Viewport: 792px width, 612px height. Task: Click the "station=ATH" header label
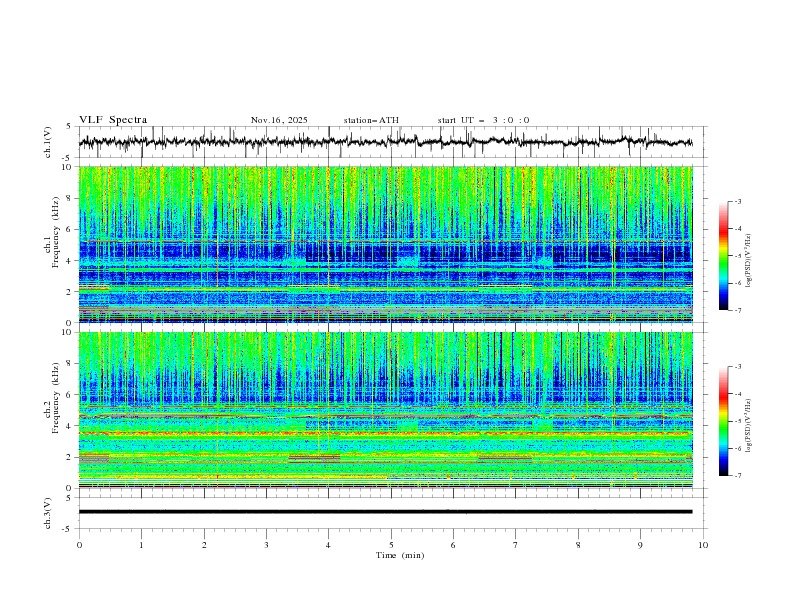click(x=371, y=120)
